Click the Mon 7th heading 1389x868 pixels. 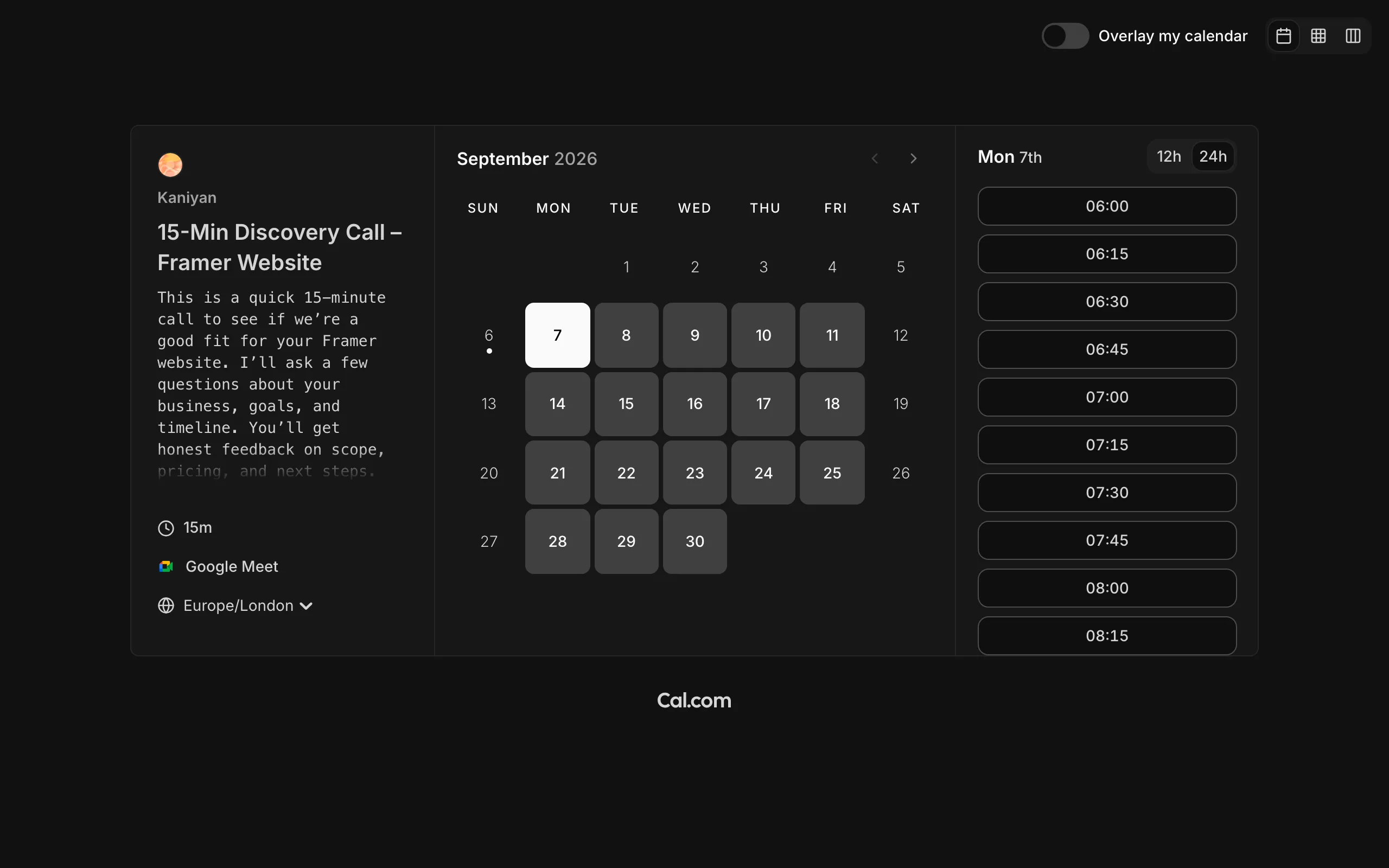point(1010,157)
